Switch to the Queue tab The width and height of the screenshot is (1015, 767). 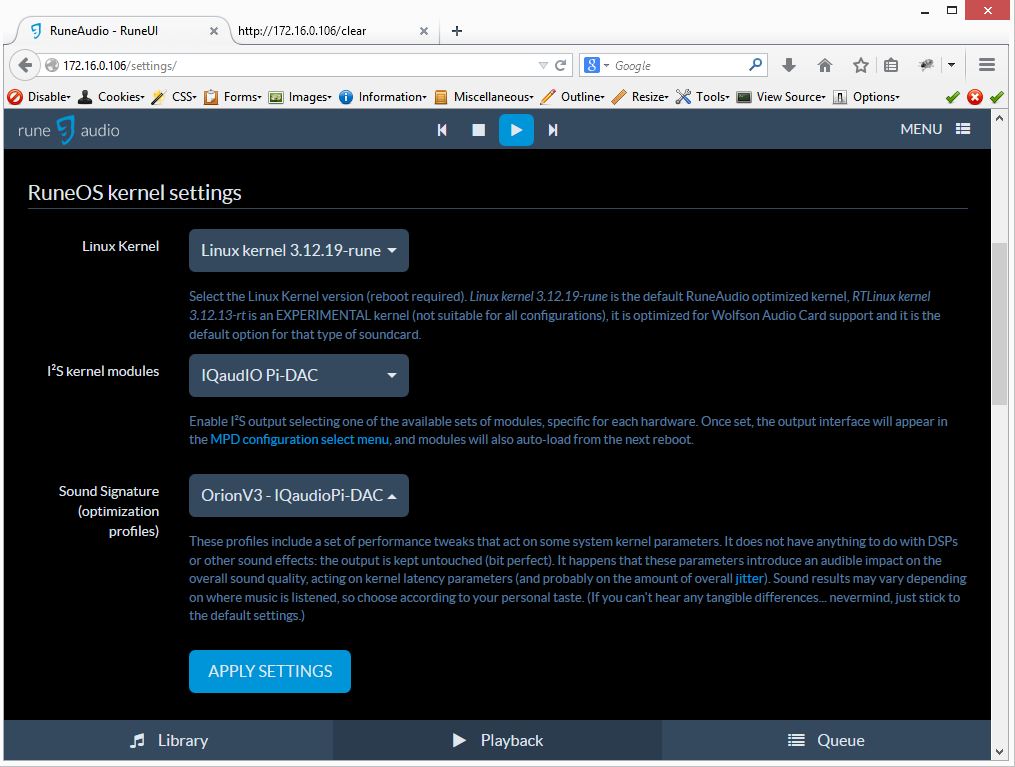tap(826, 740)
